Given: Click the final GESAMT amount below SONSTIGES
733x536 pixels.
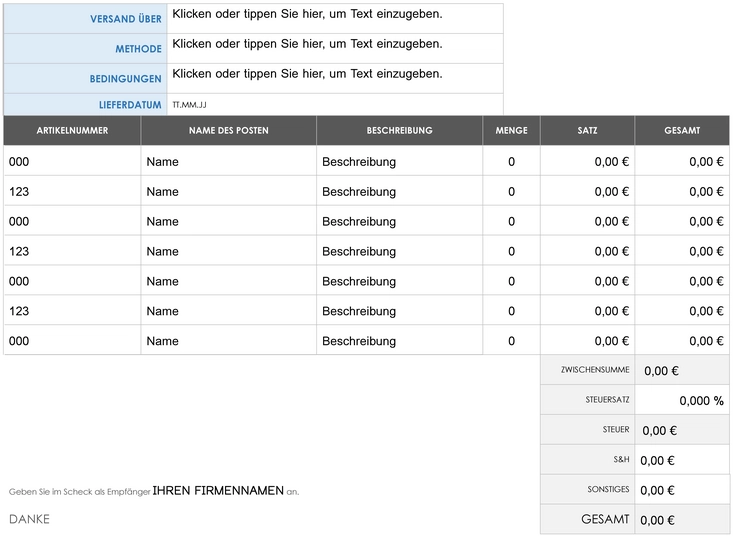Looking at the screenshot, I should [657, 521].
